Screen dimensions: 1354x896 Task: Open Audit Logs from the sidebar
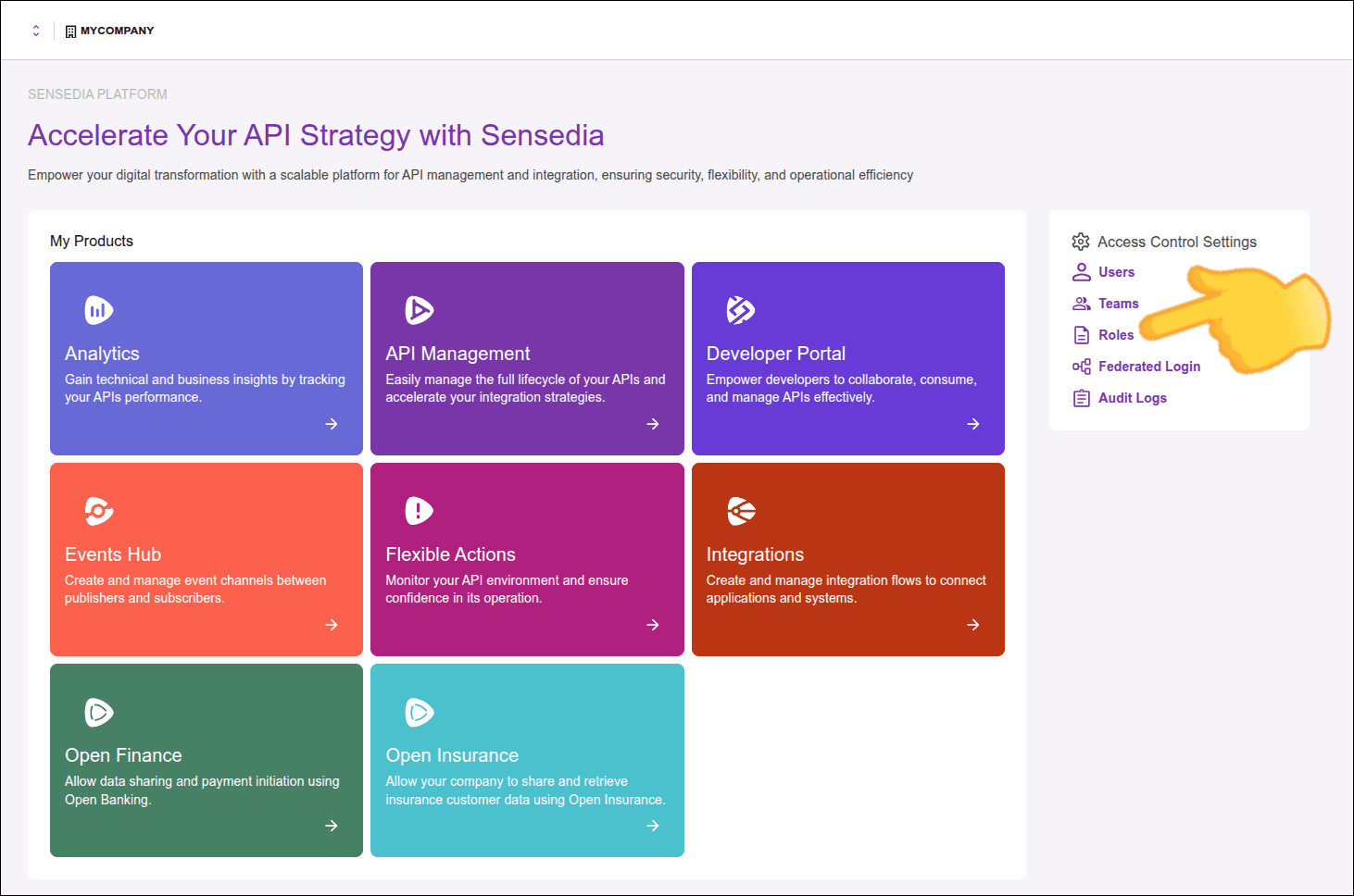(1132, 398)
